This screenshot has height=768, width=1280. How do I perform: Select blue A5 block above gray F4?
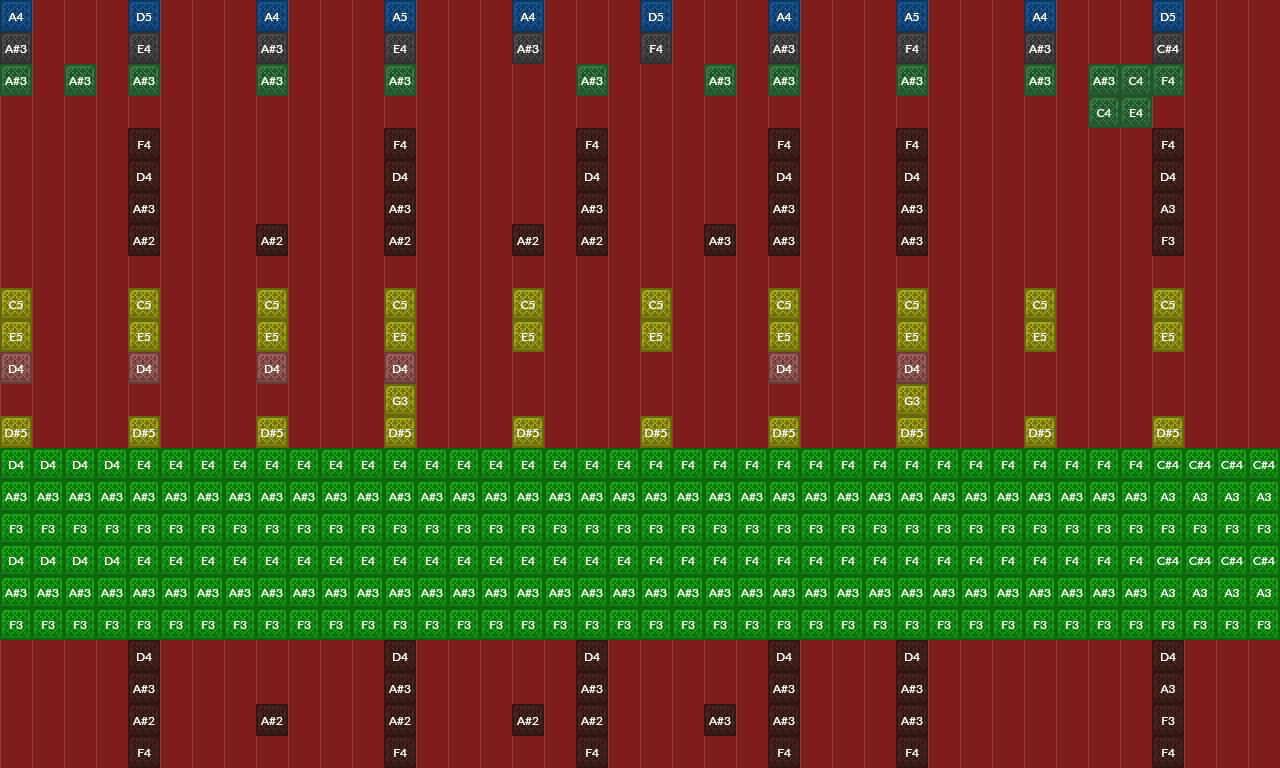(912, 17)
